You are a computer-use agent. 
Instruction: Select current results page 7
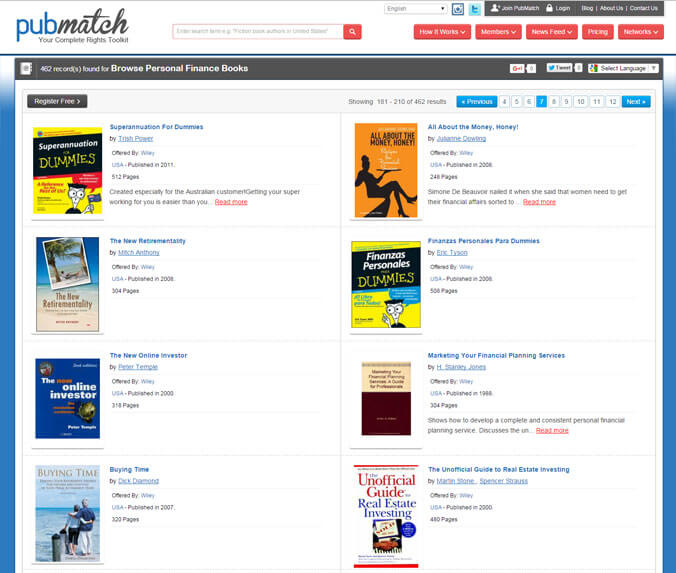pyautogui.click(x=541, y=102)
